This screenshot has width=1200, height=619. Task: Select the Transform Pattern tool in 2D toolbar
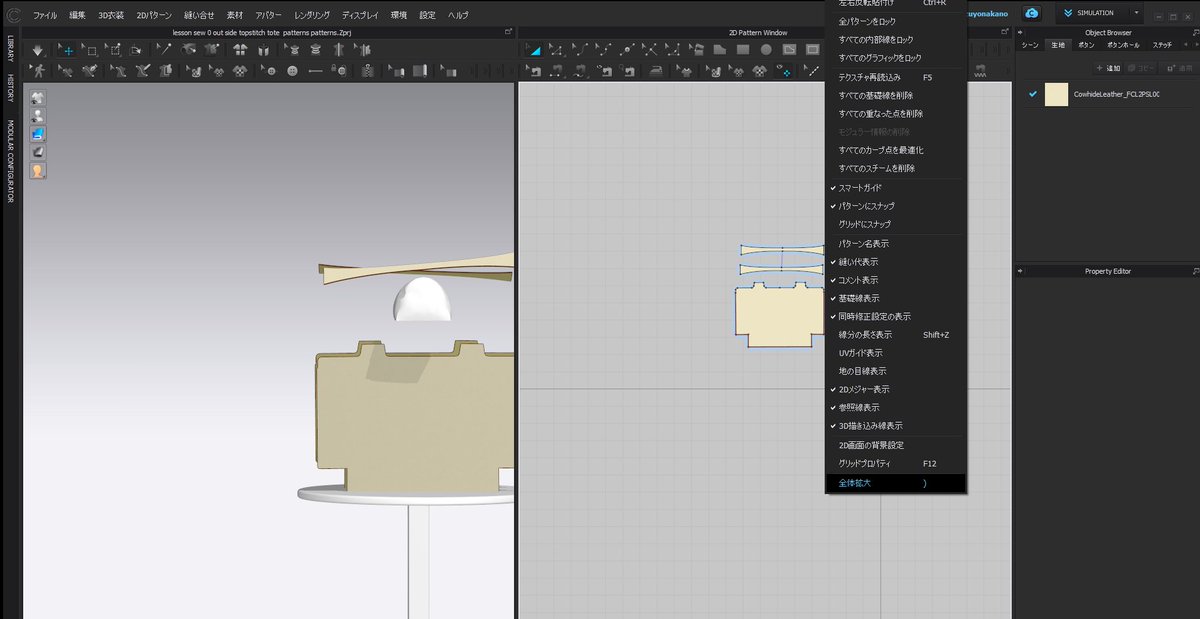click(534, 49)
